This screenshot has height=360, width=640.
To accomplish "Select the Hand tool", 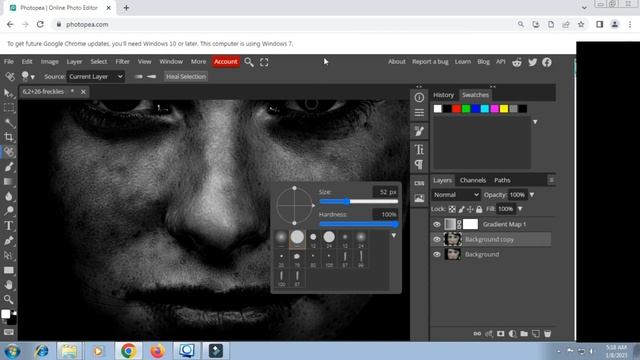I will (9, 285).
